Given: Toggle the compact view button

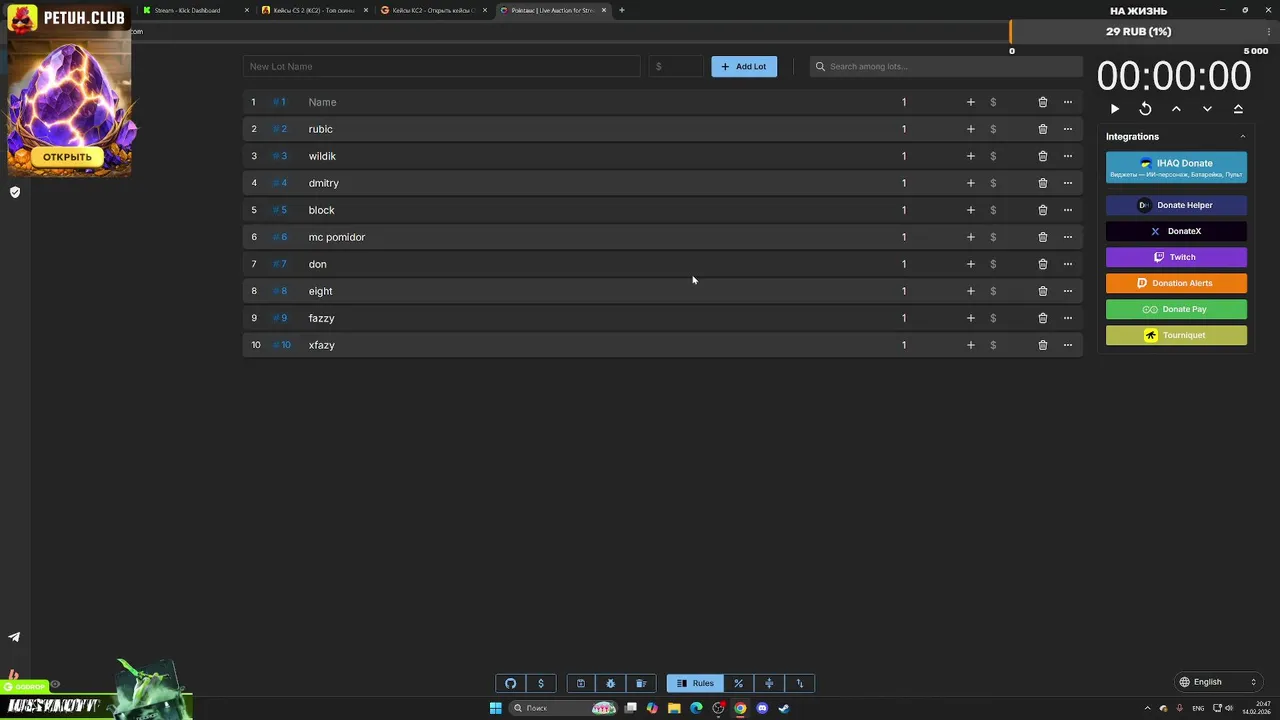Looking at the screenshot, I should [769, 683].
